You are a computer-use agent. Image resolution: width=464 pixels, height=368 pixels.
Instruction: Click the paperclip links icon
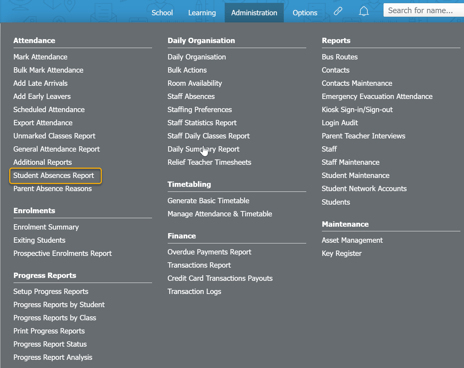[338, 11]
